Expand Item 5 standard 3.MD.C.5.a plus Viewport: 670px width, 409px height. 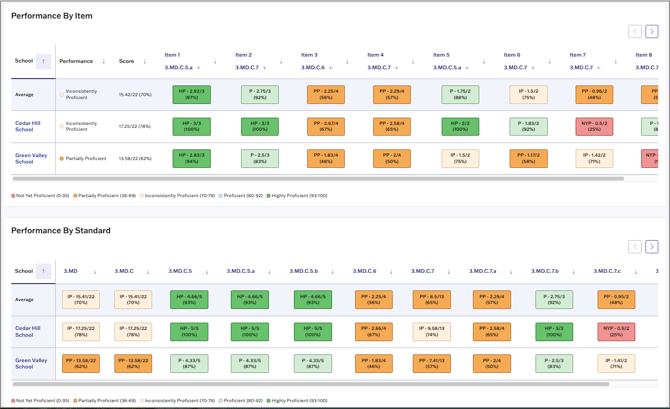[467, 68]
